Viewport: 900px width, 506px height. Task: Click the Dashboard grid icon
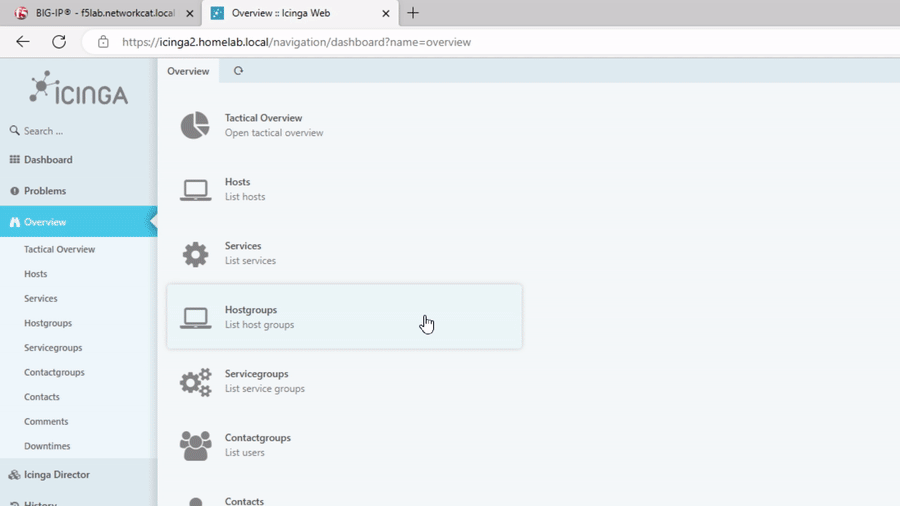(x=14, y=159)
